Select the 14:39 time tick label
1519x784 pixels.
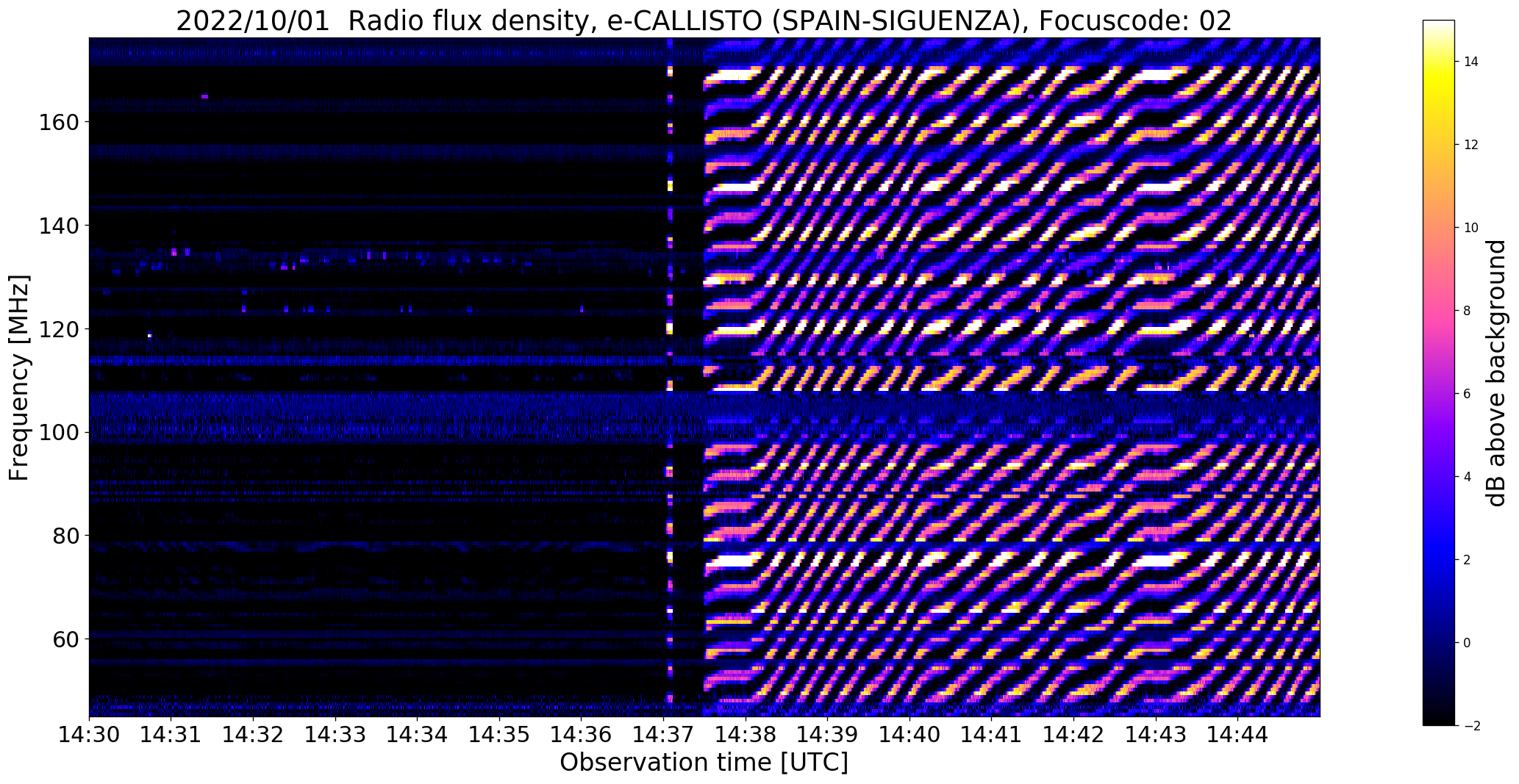click(x=828, y=734)
